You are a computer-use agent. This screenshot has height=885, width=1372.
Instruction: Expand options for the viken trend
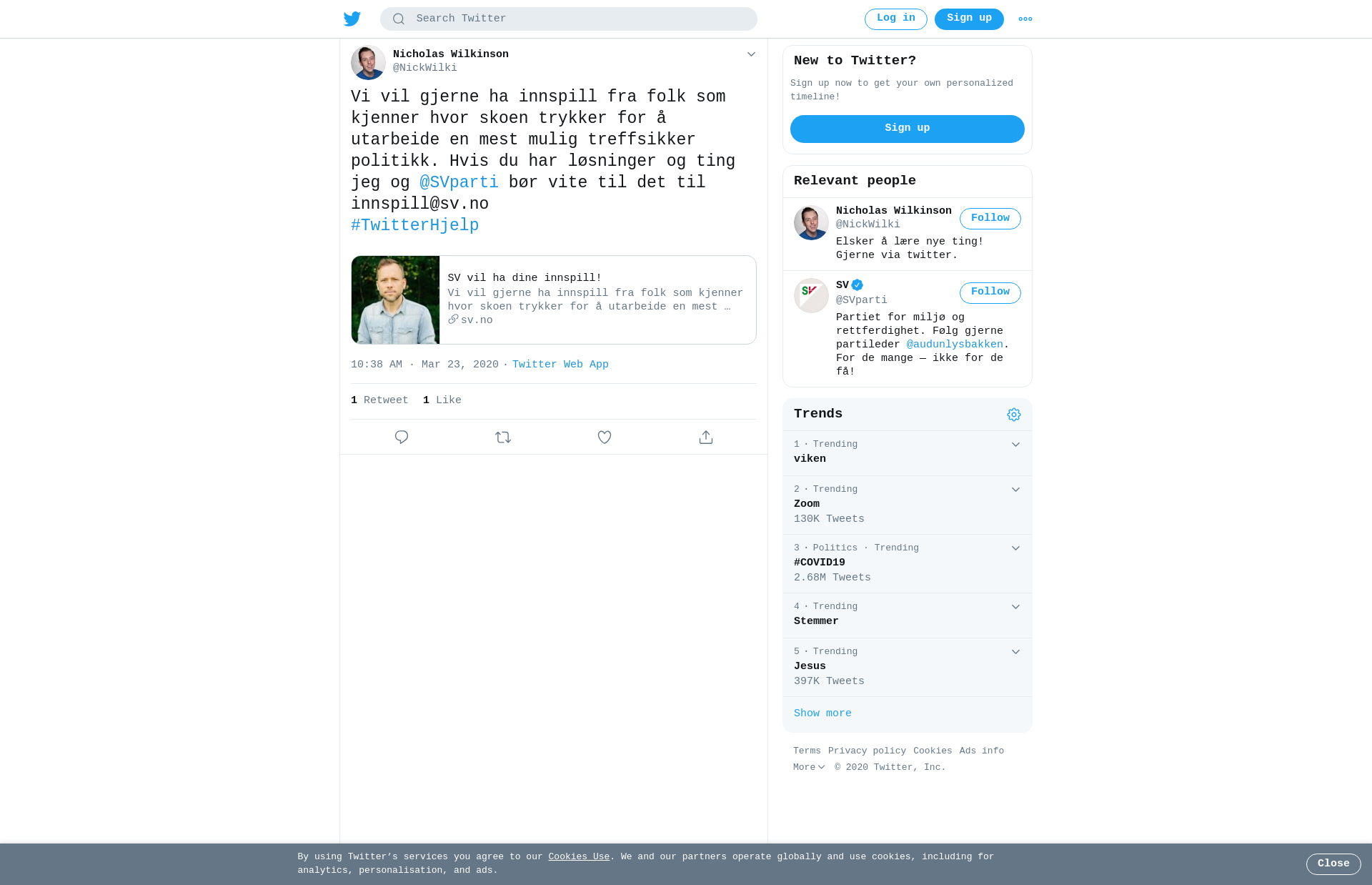point(1015,445)
